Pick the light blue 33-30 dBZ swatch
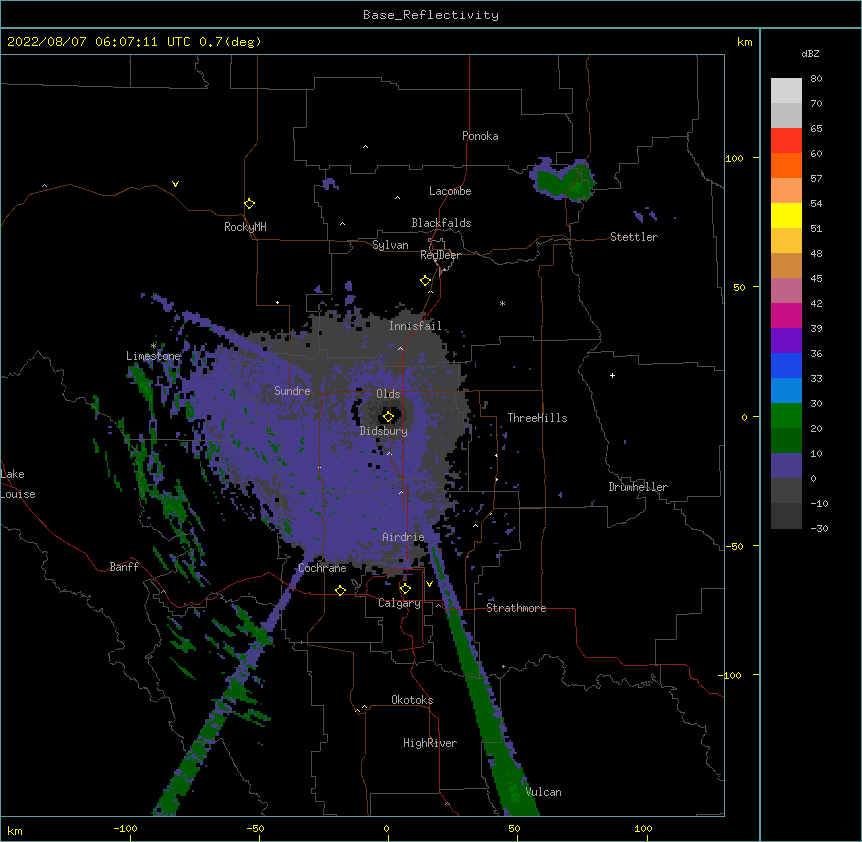This screenshot has height=842, width=862. (786, 390)
